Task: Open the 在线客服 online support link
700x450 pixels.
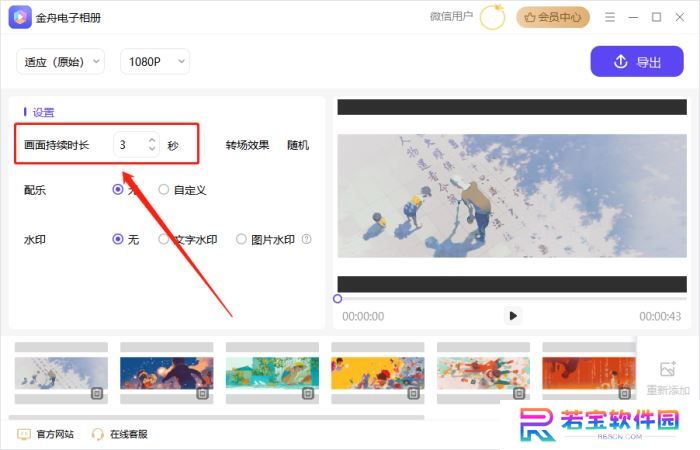Action: 120,434
